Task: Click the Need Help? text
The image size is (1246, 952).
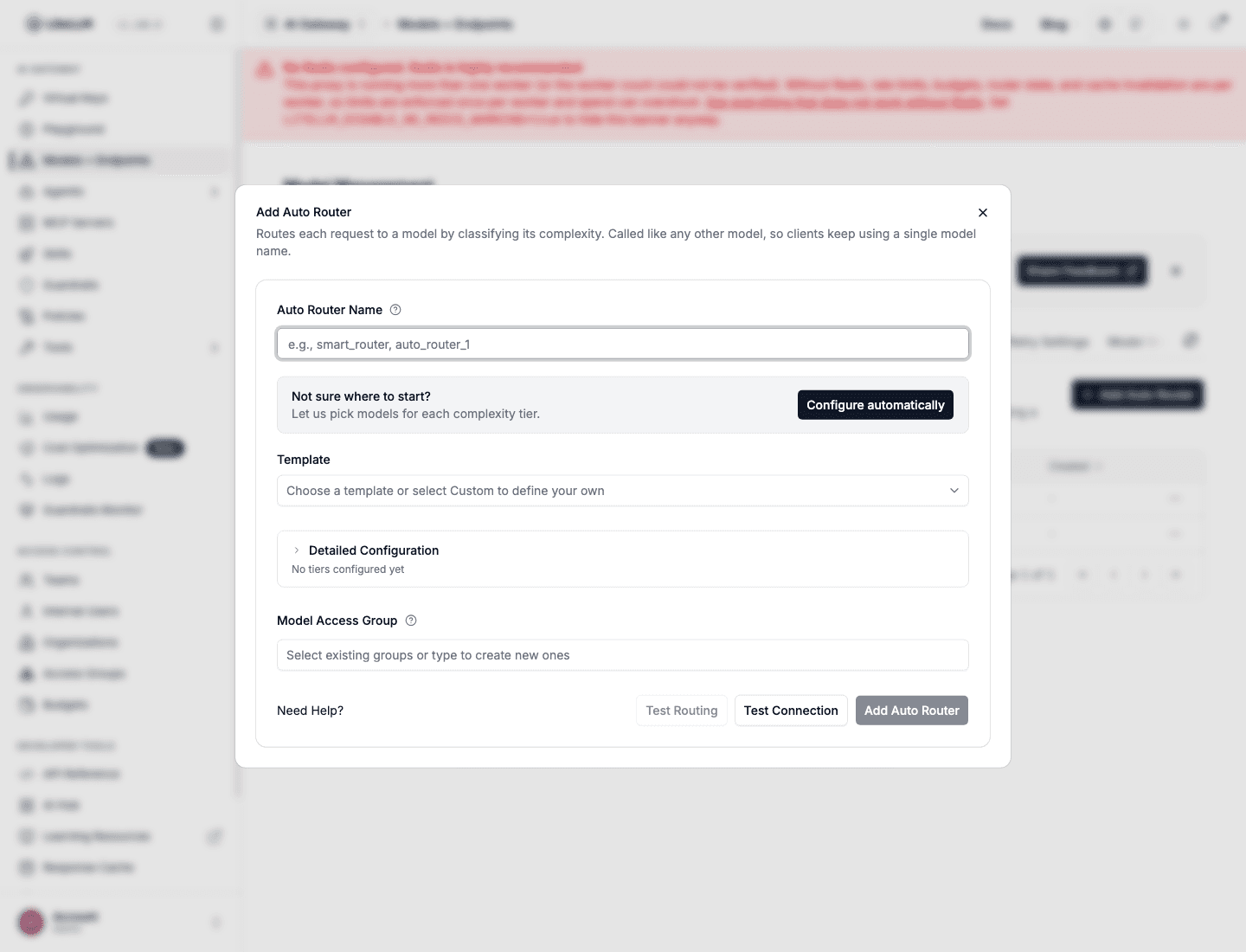Action: click(310, 711)
